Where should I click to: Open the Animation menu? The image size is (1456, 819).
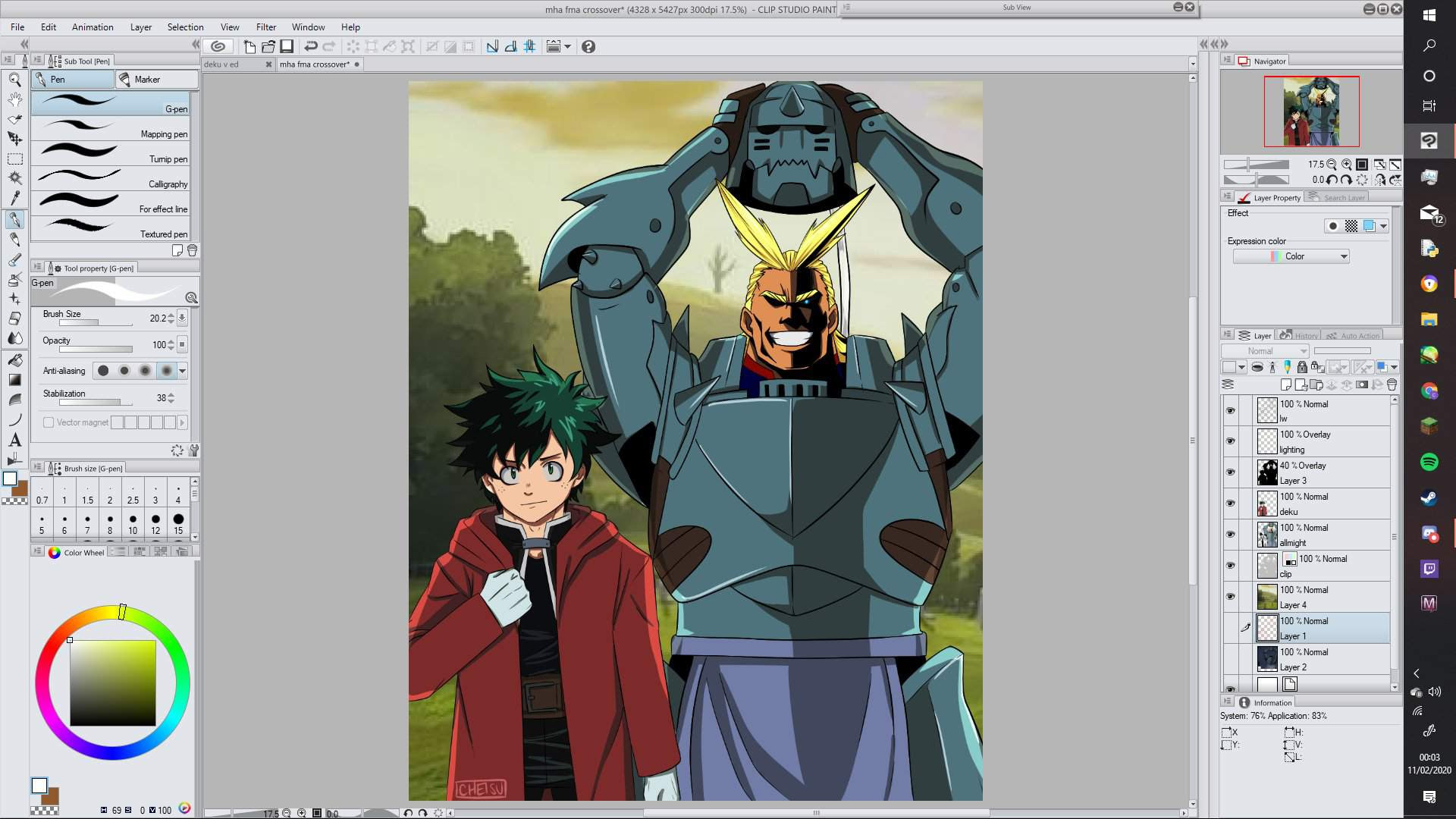point(93,27)
